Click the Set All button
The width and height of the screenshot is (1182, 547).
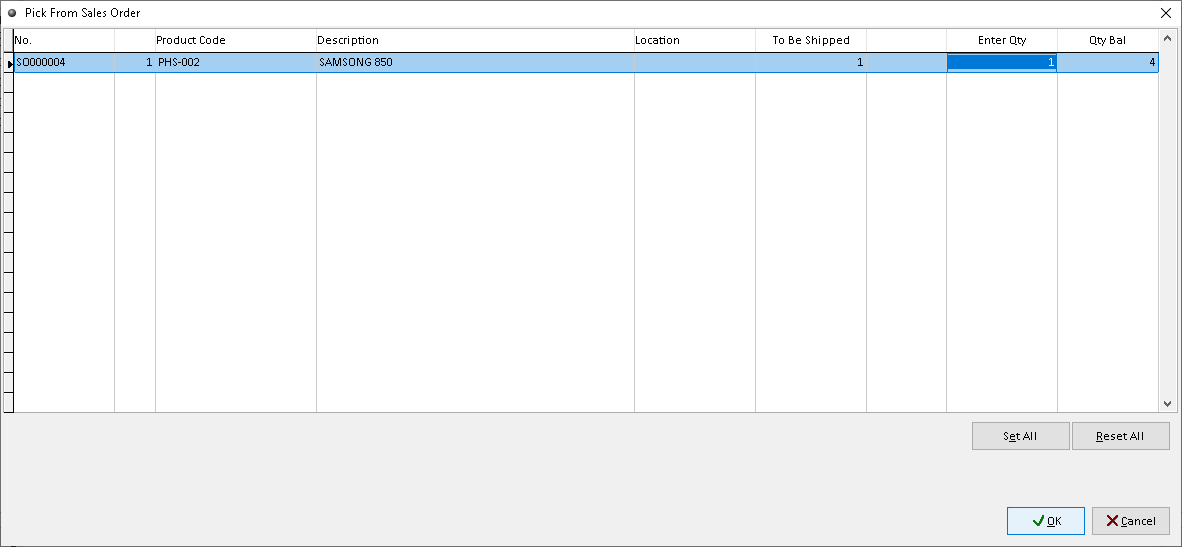1021,436
